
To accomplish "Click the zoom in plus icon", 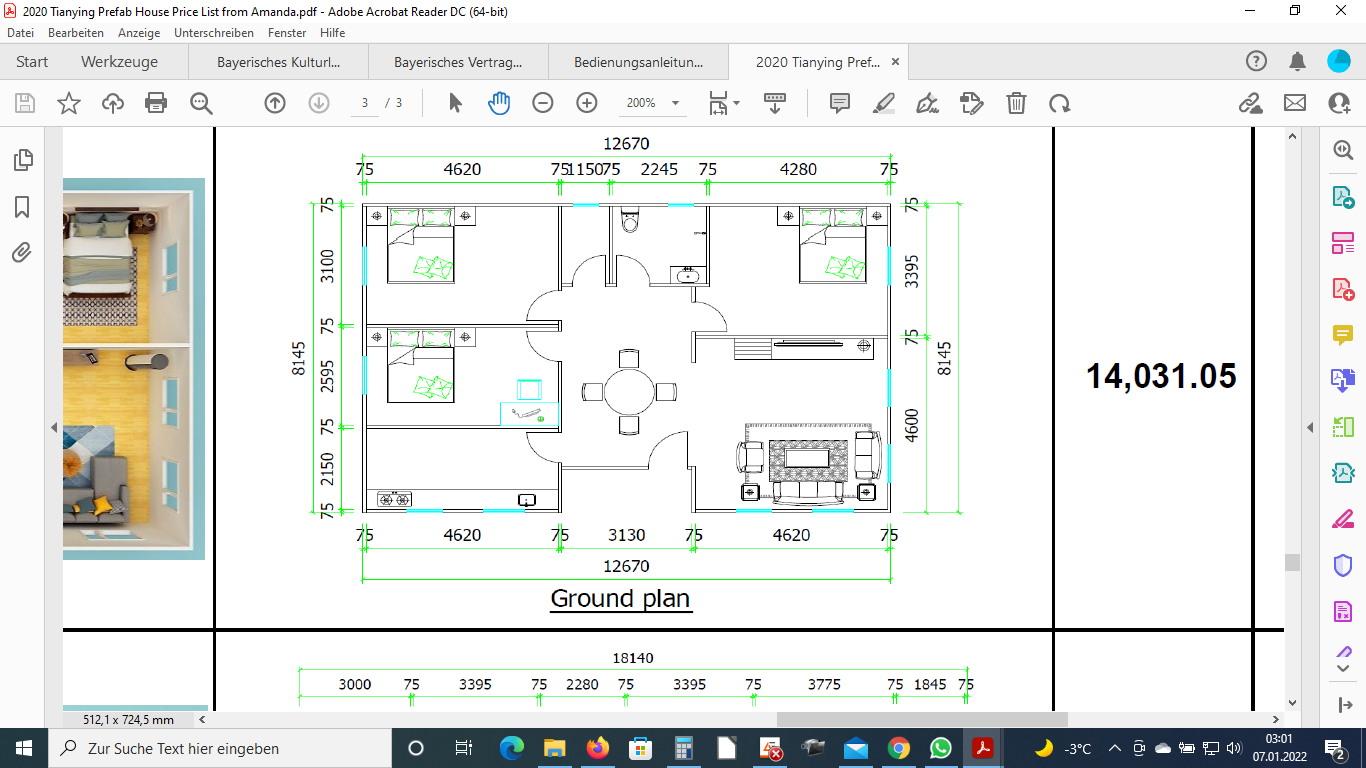I will [587, 103].
